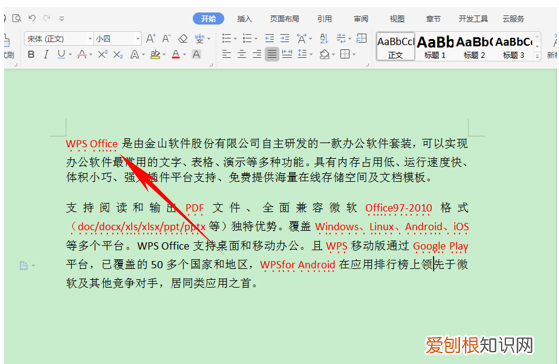Increase font size with A+ icon

(x=151, y=38)
